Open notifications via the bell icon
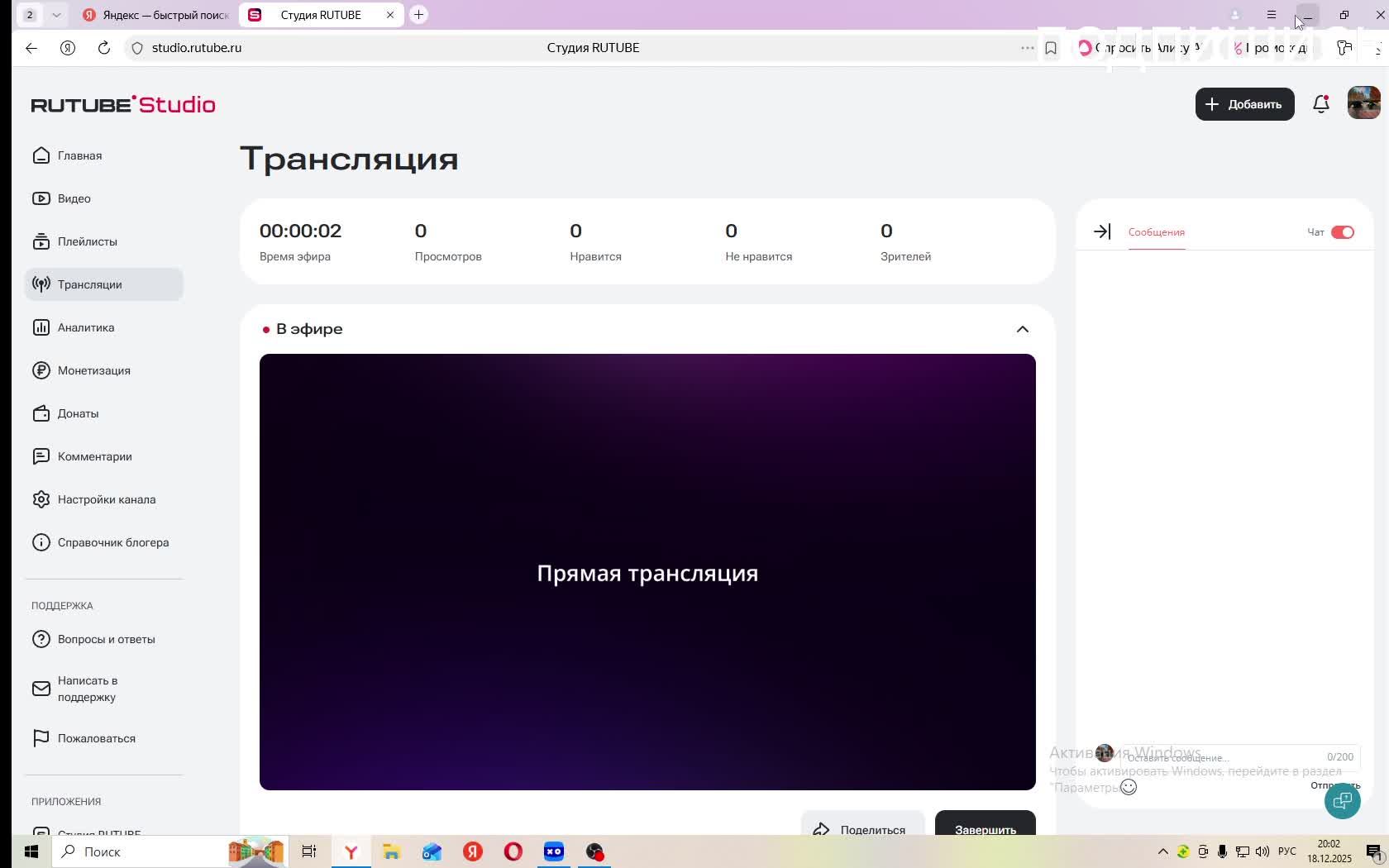 click(1320, 104)
